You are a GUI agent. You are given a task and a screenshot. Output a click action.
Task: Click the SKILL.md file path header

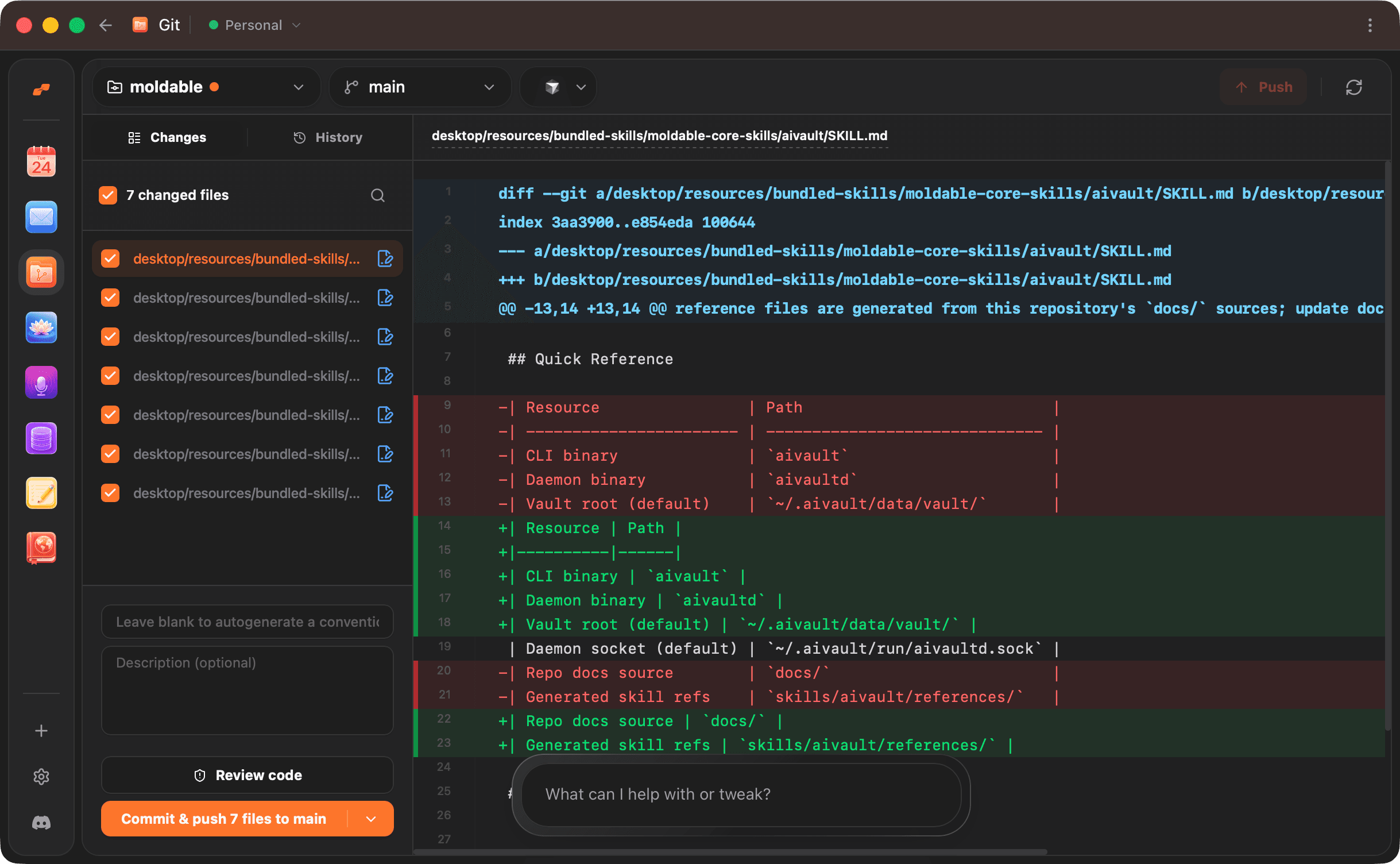point(659,136)
